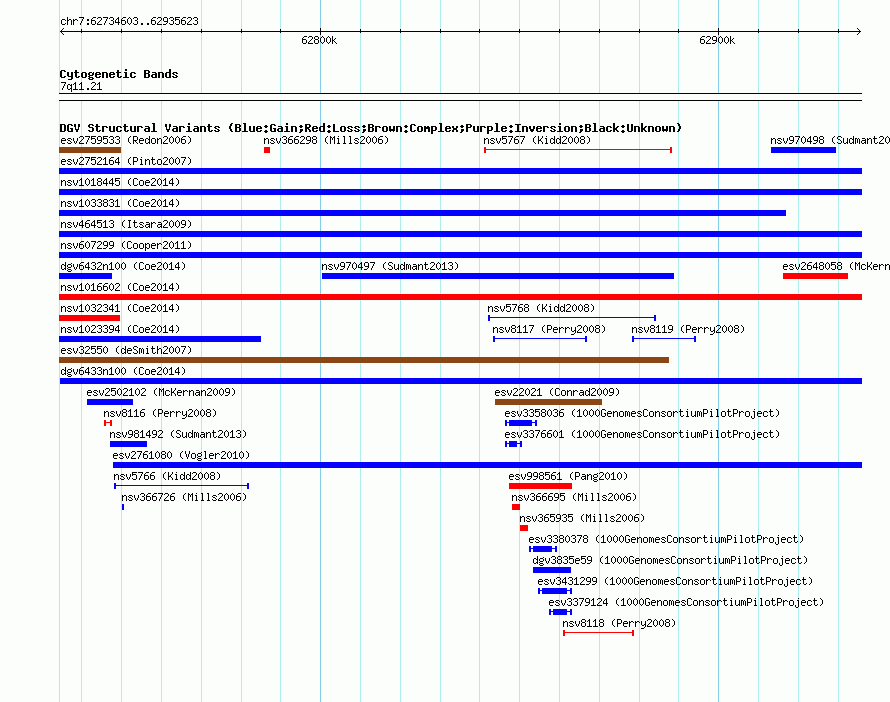Click the nsv1032341 (Coe2014) red bar

click(x=90, y=318)
